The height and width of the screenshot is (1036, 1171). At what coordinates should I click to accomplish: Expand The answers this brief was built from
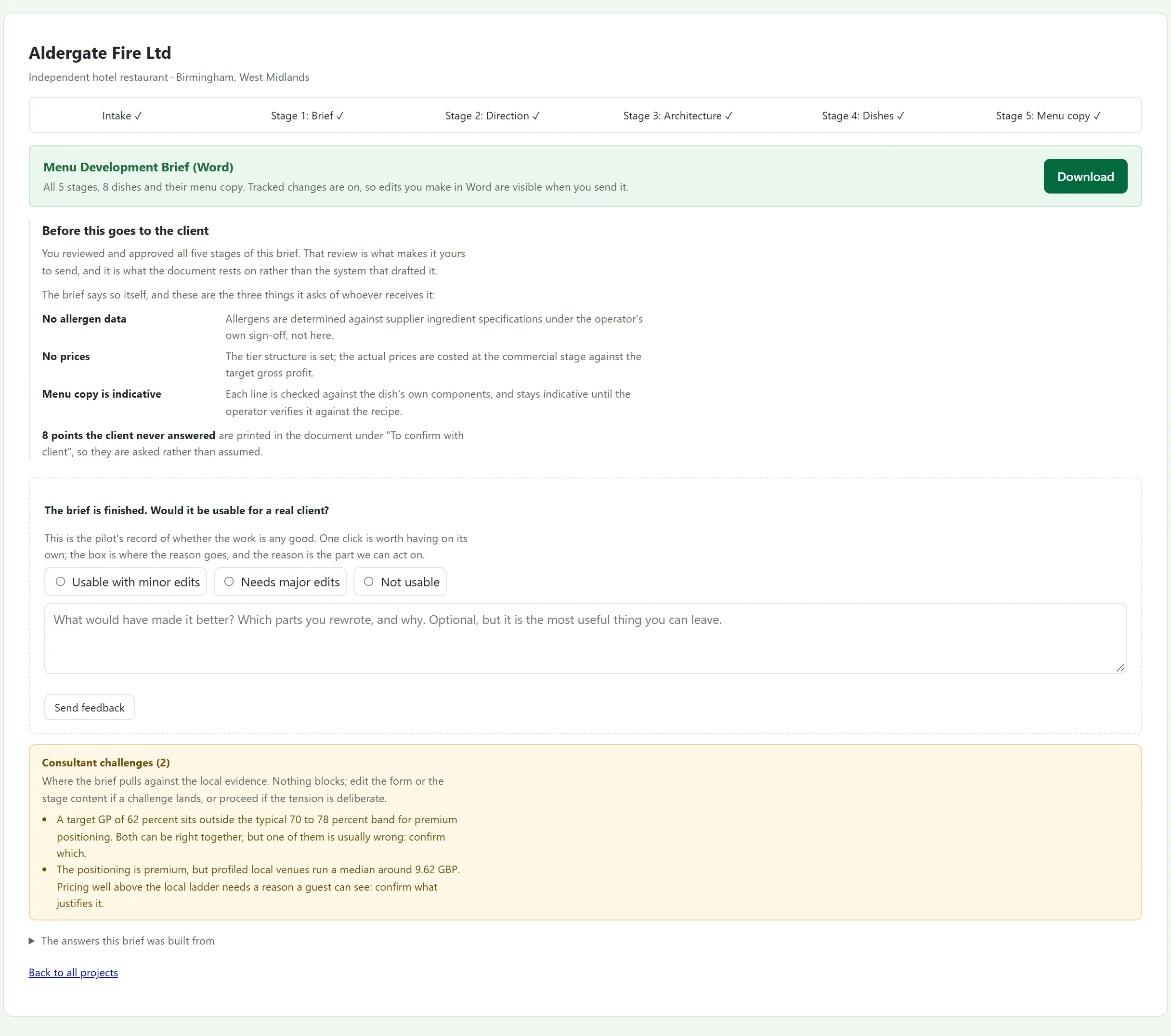click(x=122, y=941)
